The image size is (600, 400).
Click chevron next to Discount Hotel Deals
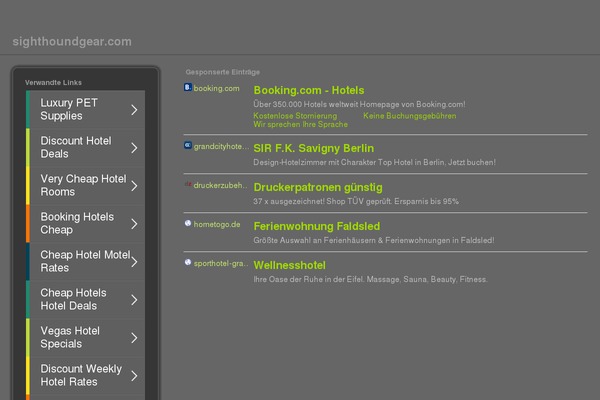(x=134, y=148)
